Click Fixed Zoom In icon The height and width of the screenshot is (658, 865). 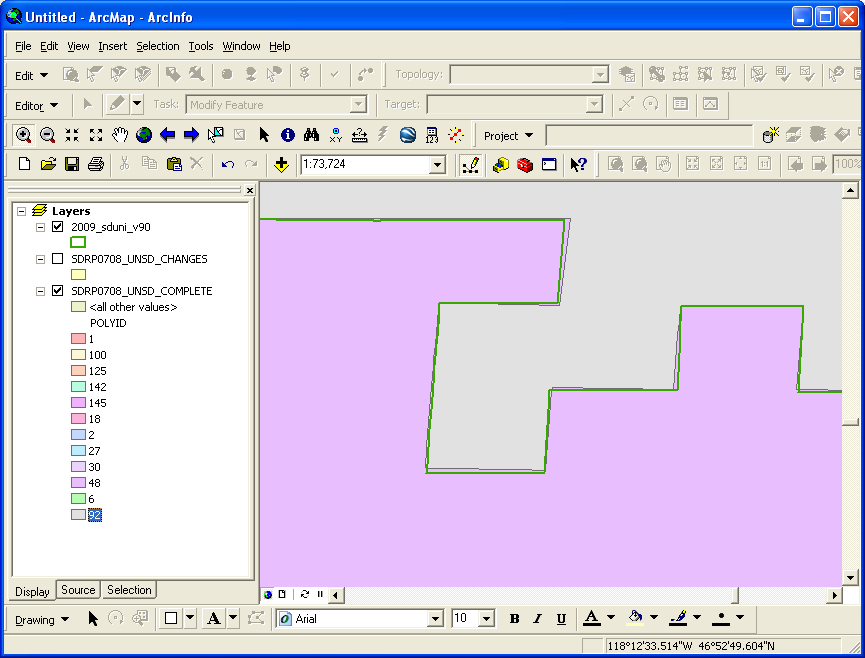72,135
